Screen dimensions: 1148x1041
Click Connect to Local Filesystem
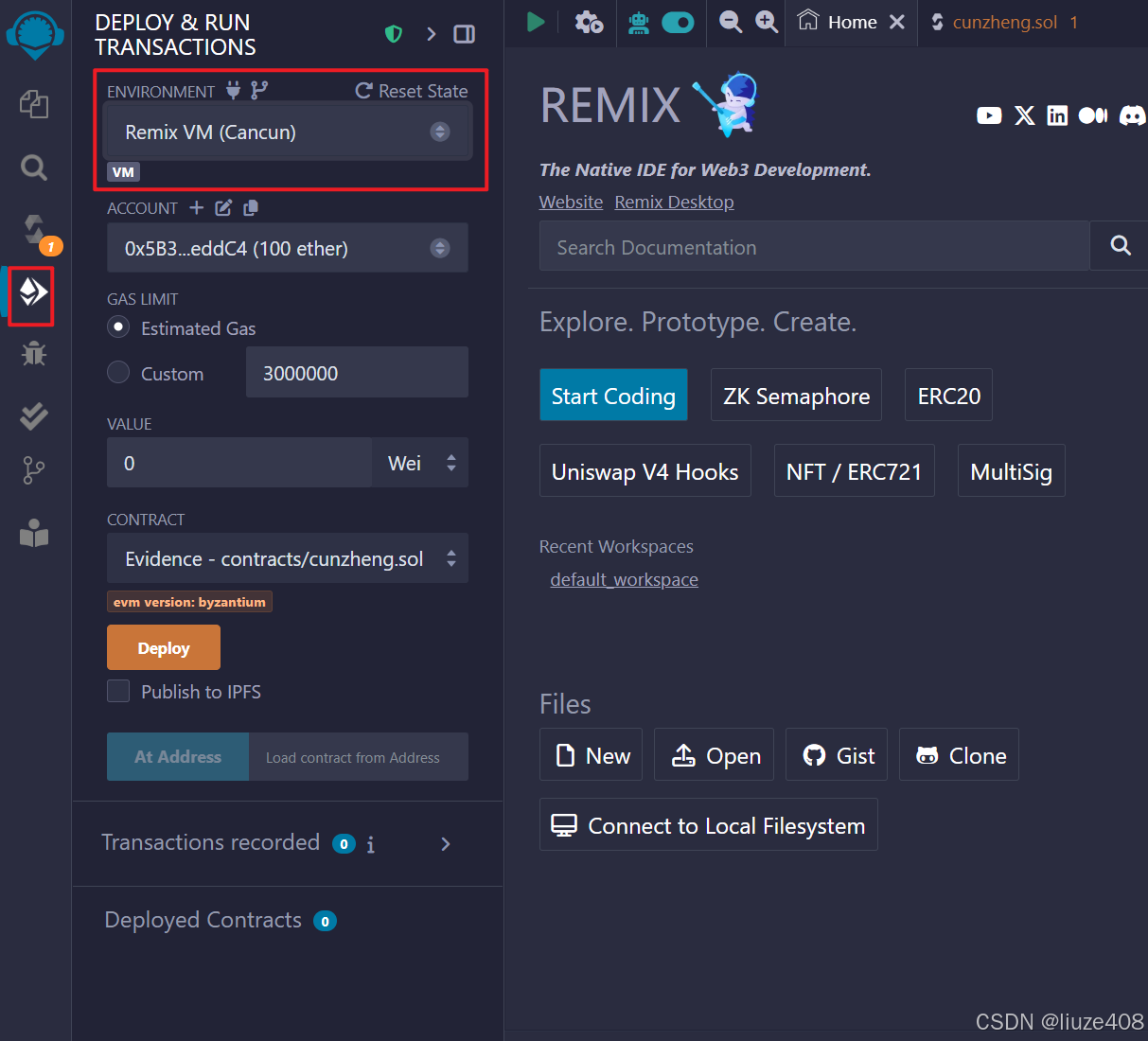coord(708,824)
